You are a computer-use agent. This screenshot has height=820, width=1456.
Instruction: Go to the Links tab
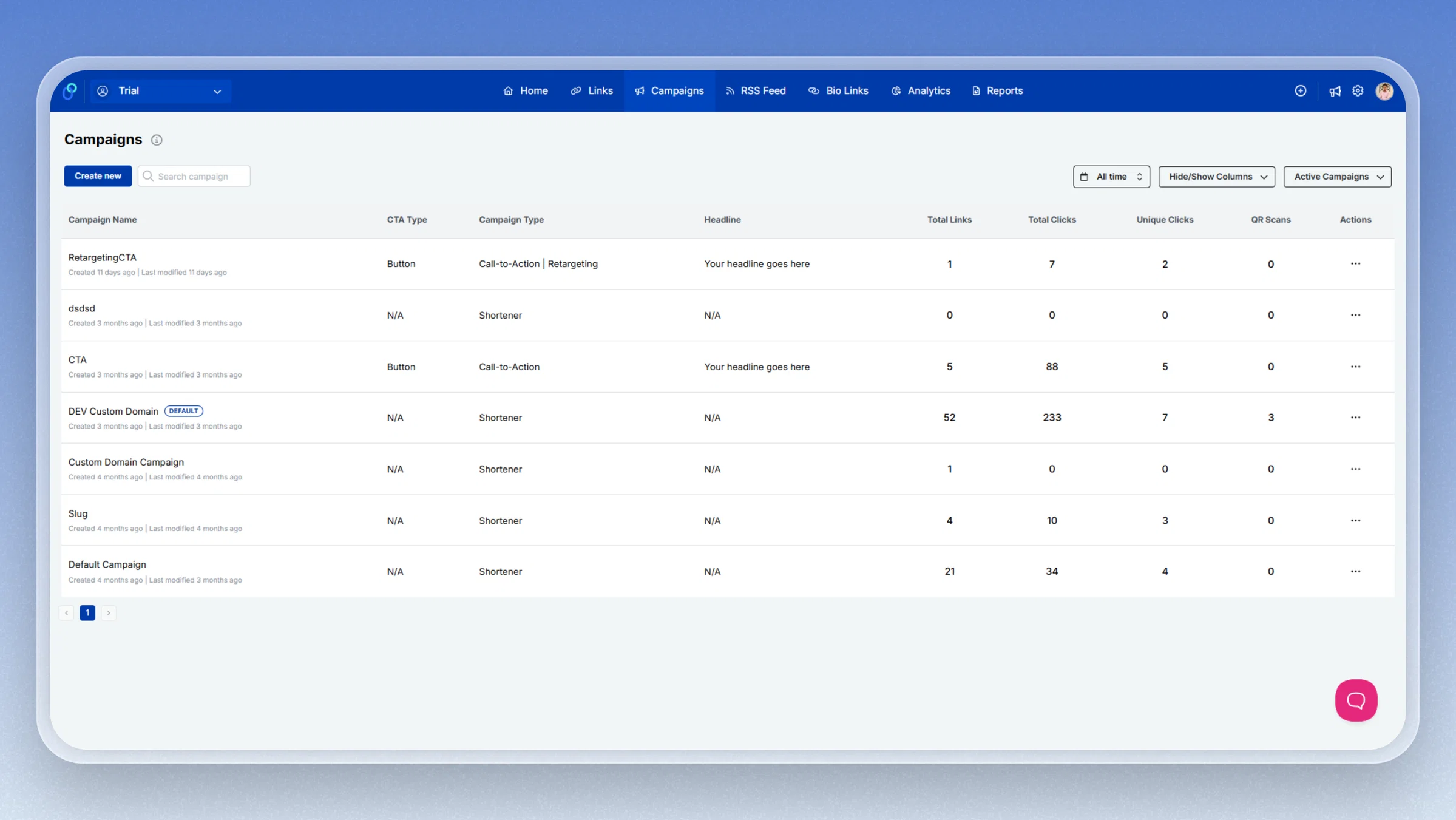coord(592,91)
